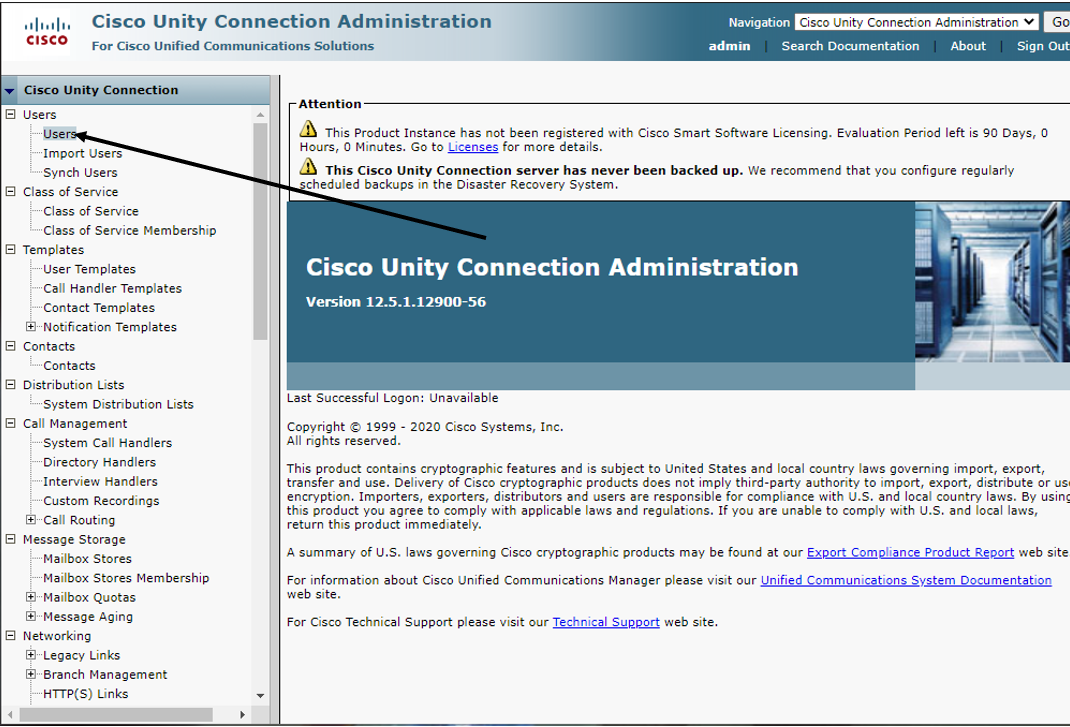Image resolution: width=1070 pixels, height=727 pixels.
Task: Collapse the Cisco Unity Connection tree arrow
Action: coord(10,90)
